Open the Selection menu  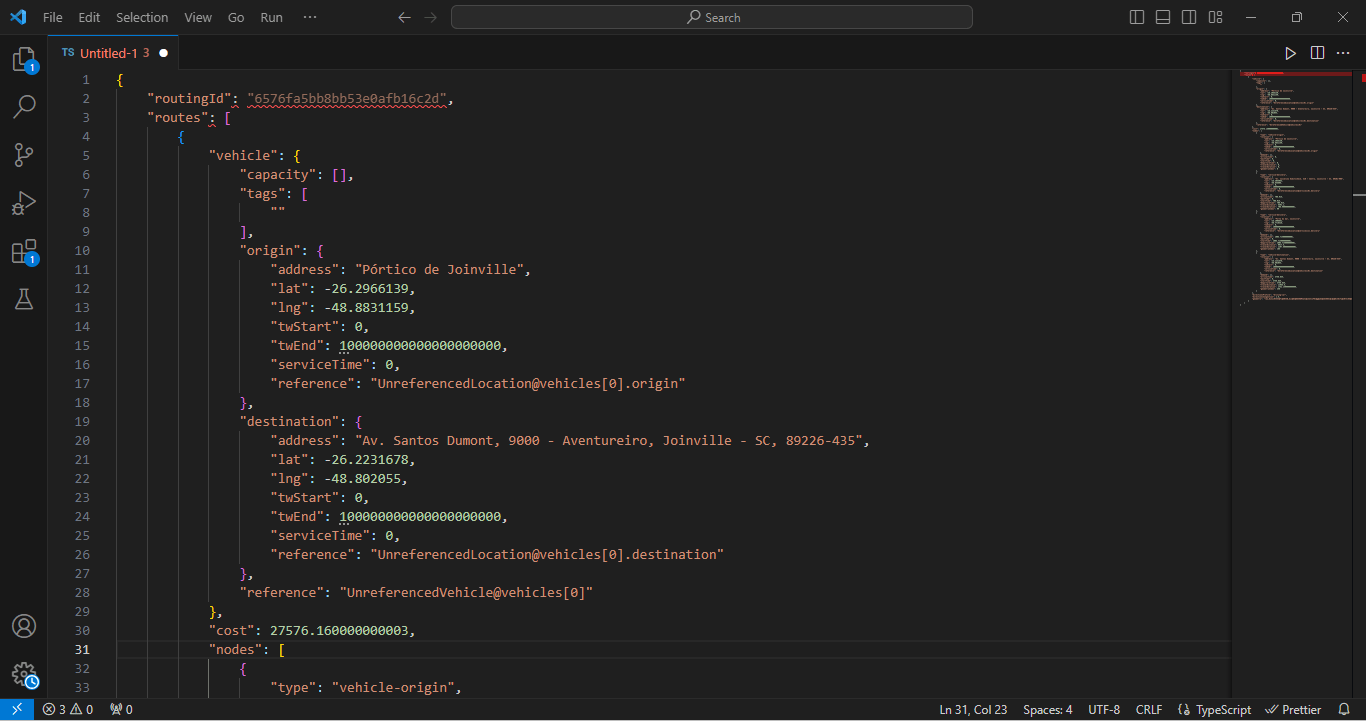[x=142, y=17]
